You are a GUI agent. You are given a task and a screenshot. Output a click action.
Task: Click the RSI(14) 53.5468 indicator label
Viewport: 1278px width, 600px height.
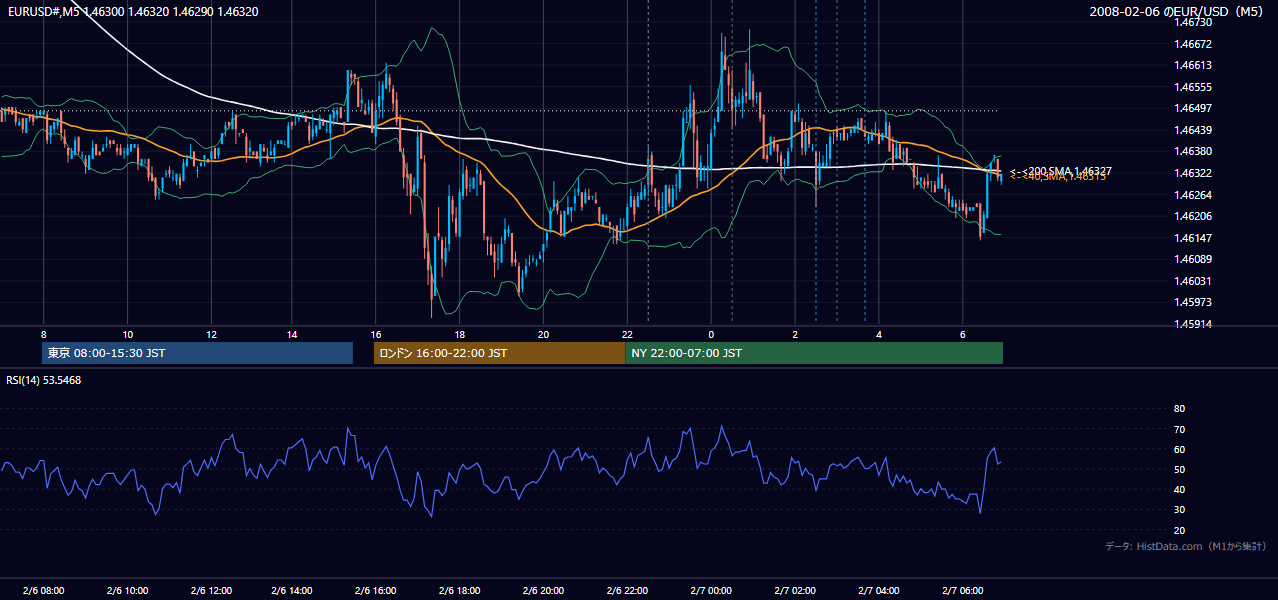[44, 380]
